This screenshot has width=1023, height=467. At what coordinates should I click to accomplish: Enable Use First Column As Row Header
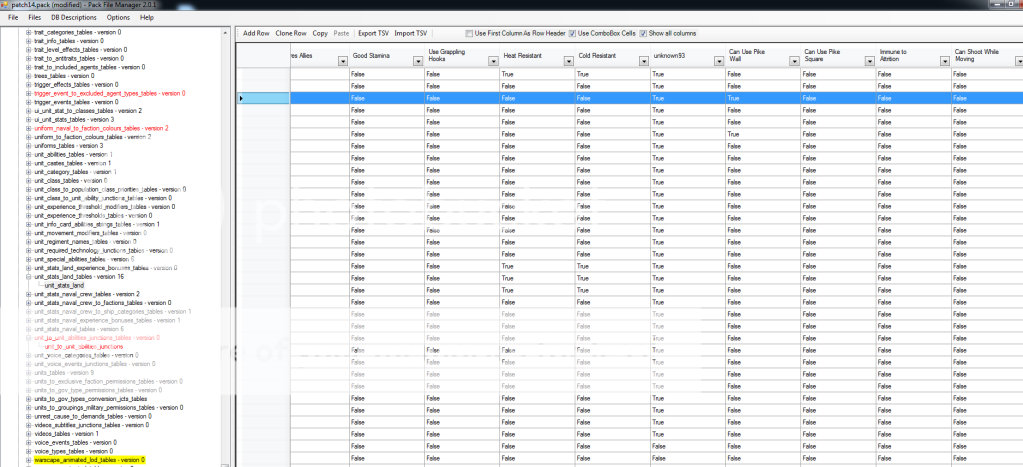coord(469,33)
